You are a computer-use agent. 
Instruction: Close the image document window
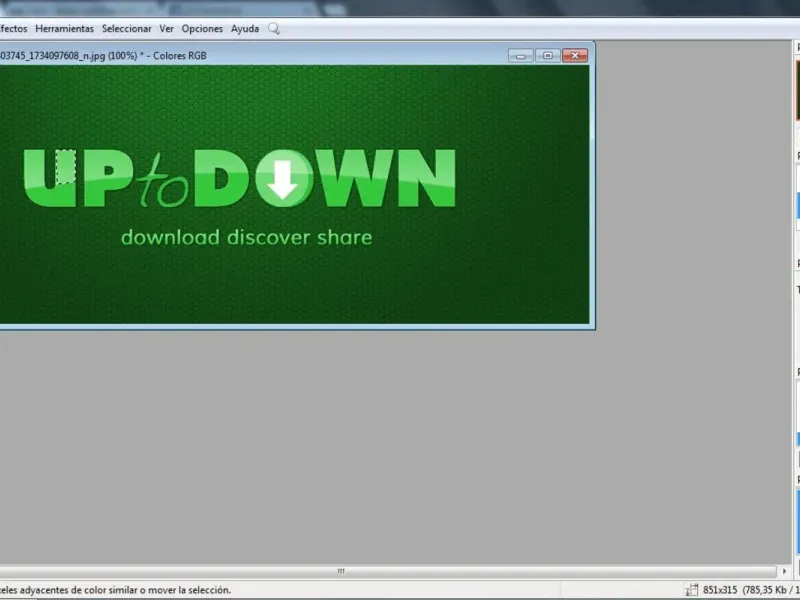(x=575, y=56)
